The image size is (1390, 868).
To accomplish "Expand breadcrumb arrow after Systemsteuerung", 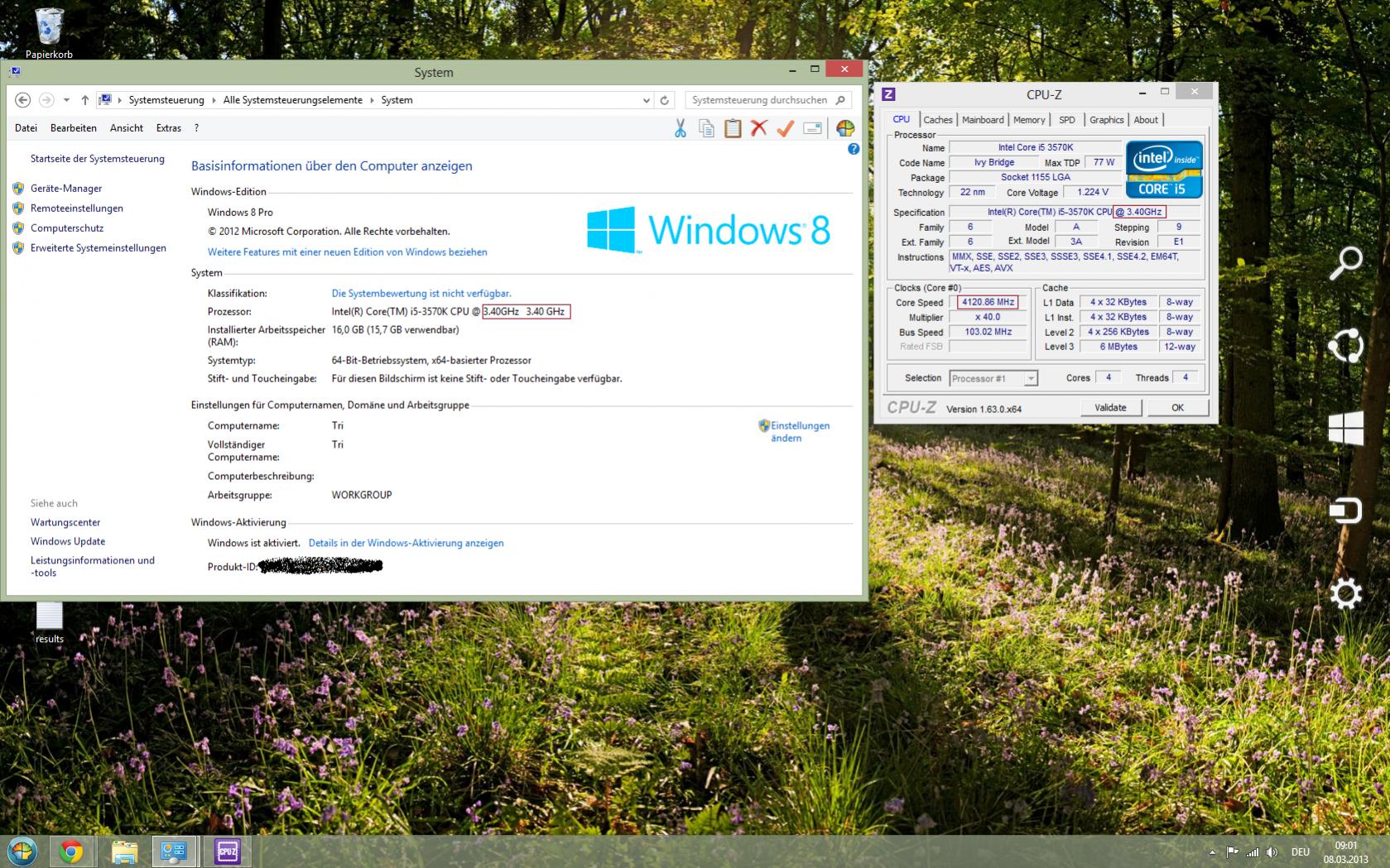I will click(214, 100).
